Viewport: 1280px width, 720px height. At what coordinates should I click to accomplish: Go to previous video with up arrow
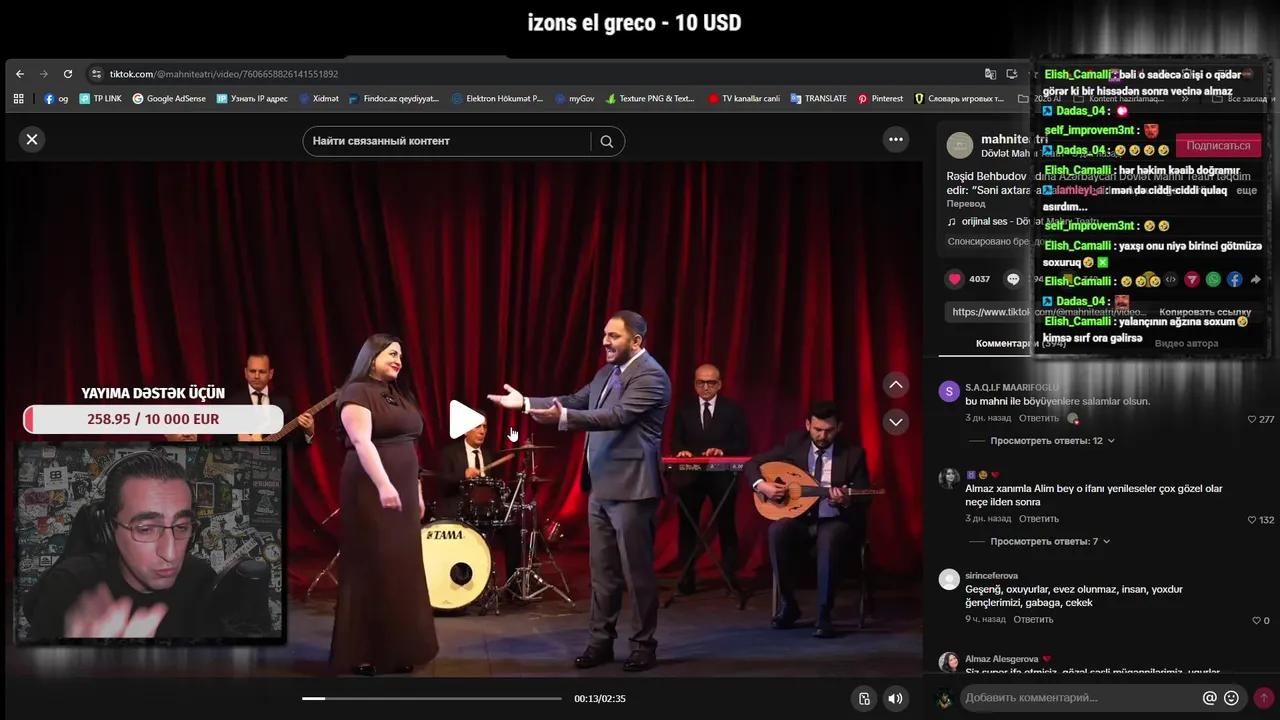(x=896, y=384)
